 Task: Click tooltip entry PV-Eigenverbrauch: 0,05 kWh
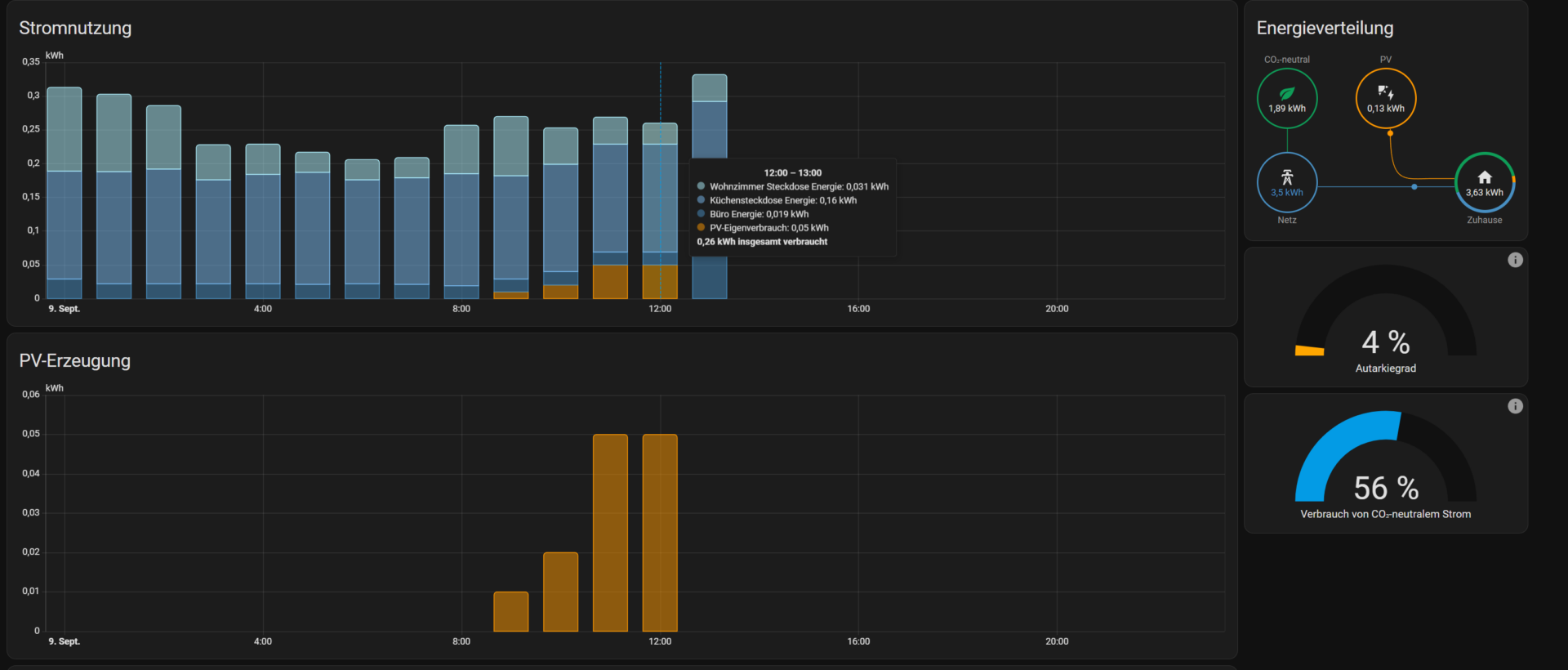762,228
